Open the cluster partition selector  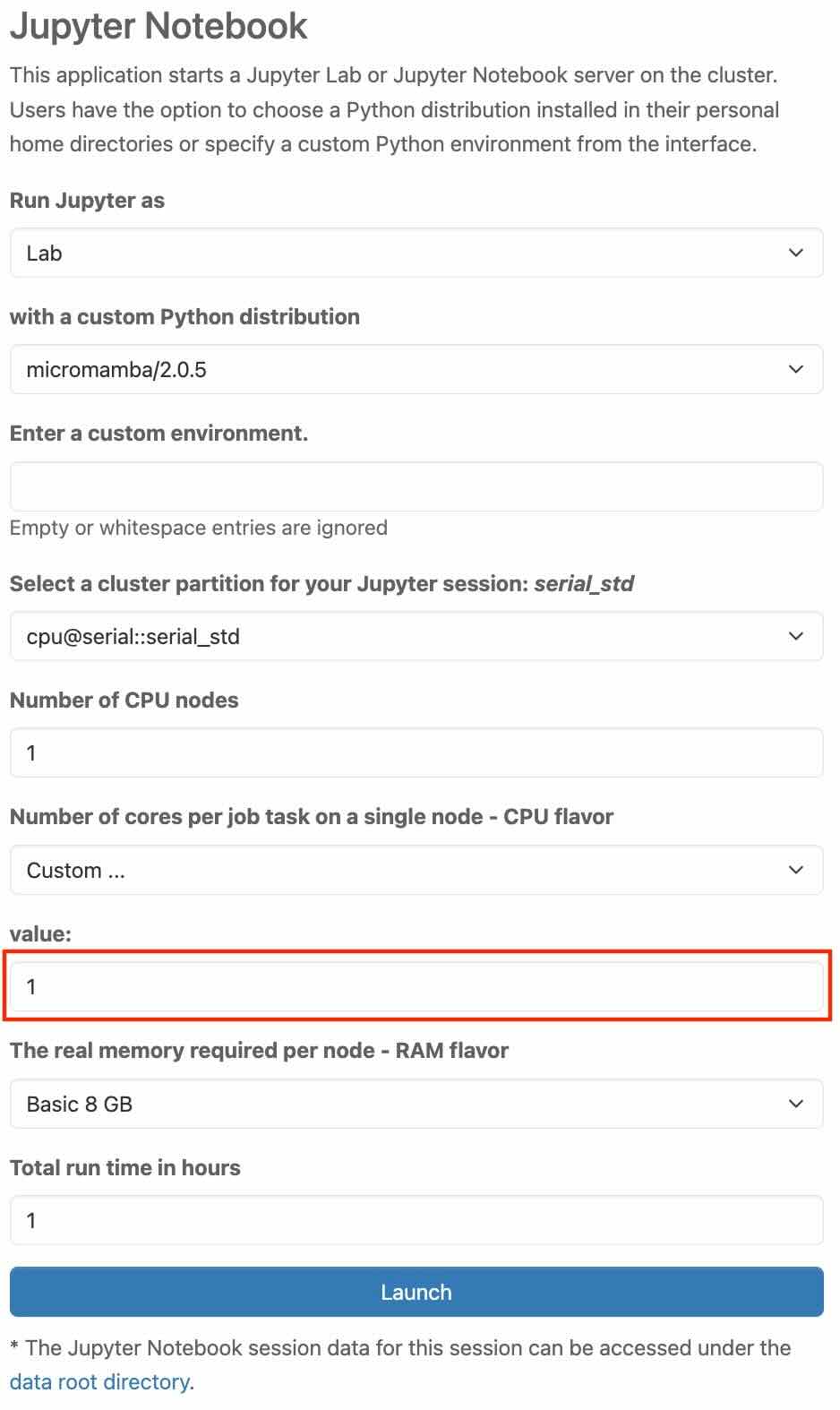(x=403, y=636)
